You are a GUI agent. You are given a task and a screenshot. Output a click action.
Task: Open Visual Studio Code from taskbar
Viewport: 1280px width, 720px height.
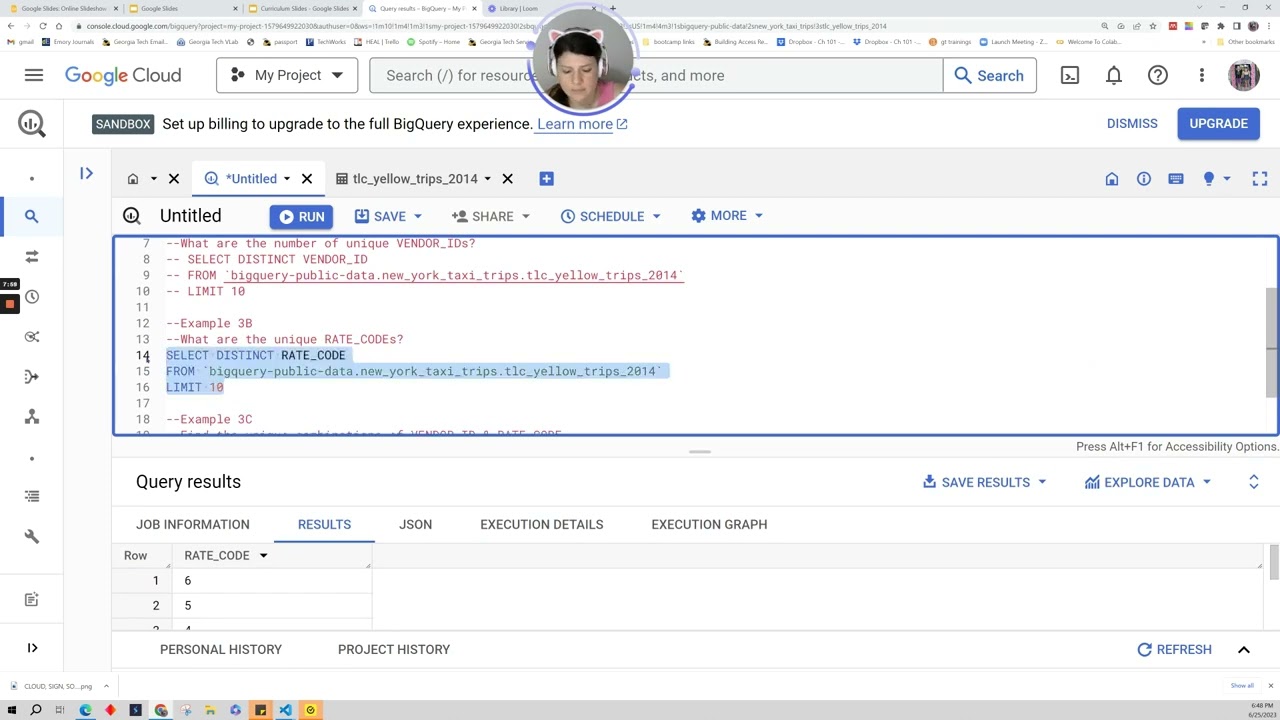click(285, 710)
